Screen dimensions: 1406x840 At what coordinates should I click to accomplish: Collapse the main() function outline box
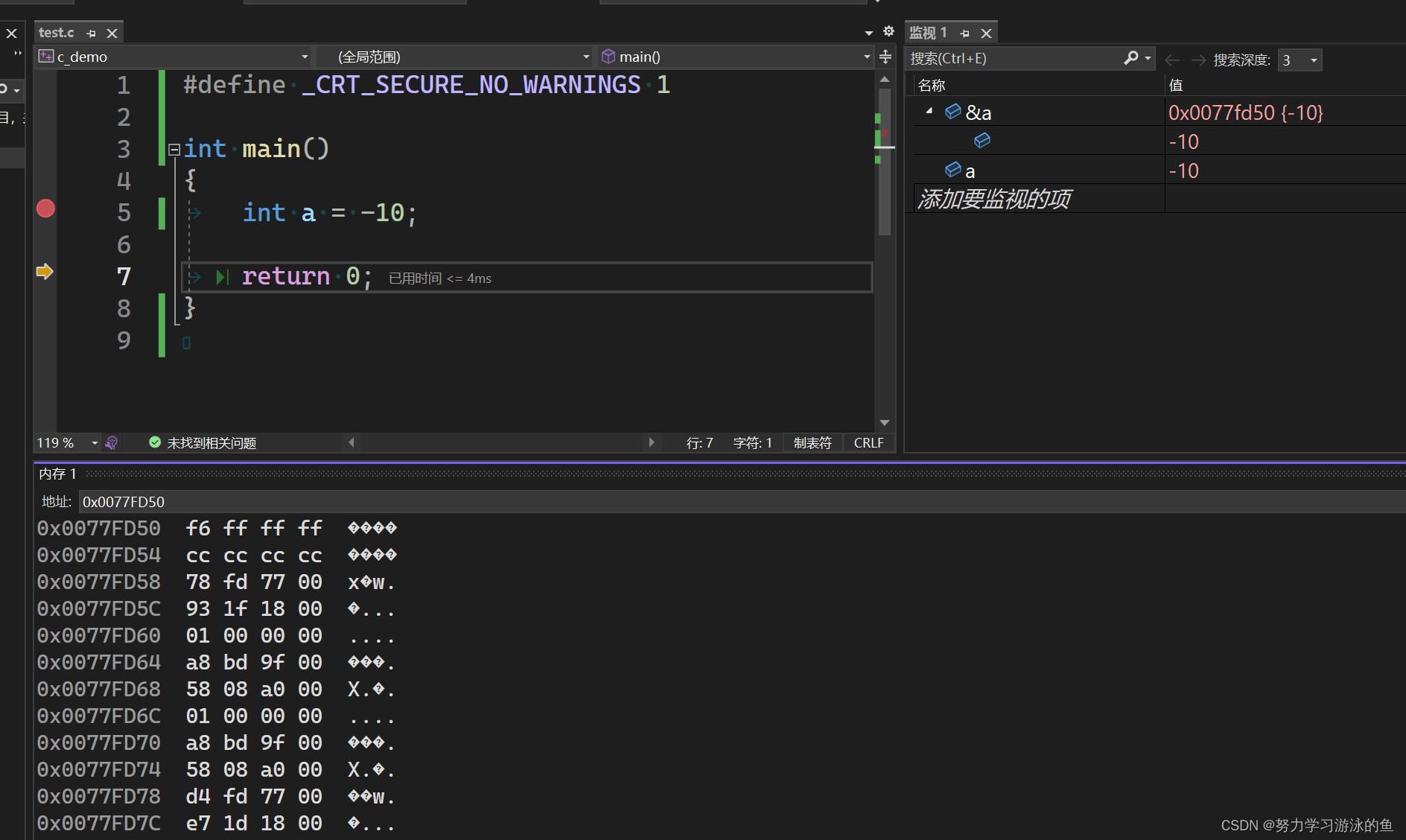click(174, 150)
